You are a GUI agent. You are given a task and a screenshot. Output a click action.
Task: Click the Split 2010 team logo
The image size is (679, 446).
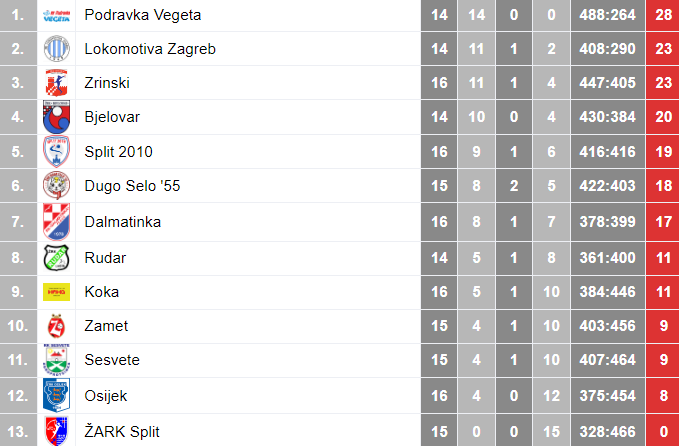tap(56, 153)
